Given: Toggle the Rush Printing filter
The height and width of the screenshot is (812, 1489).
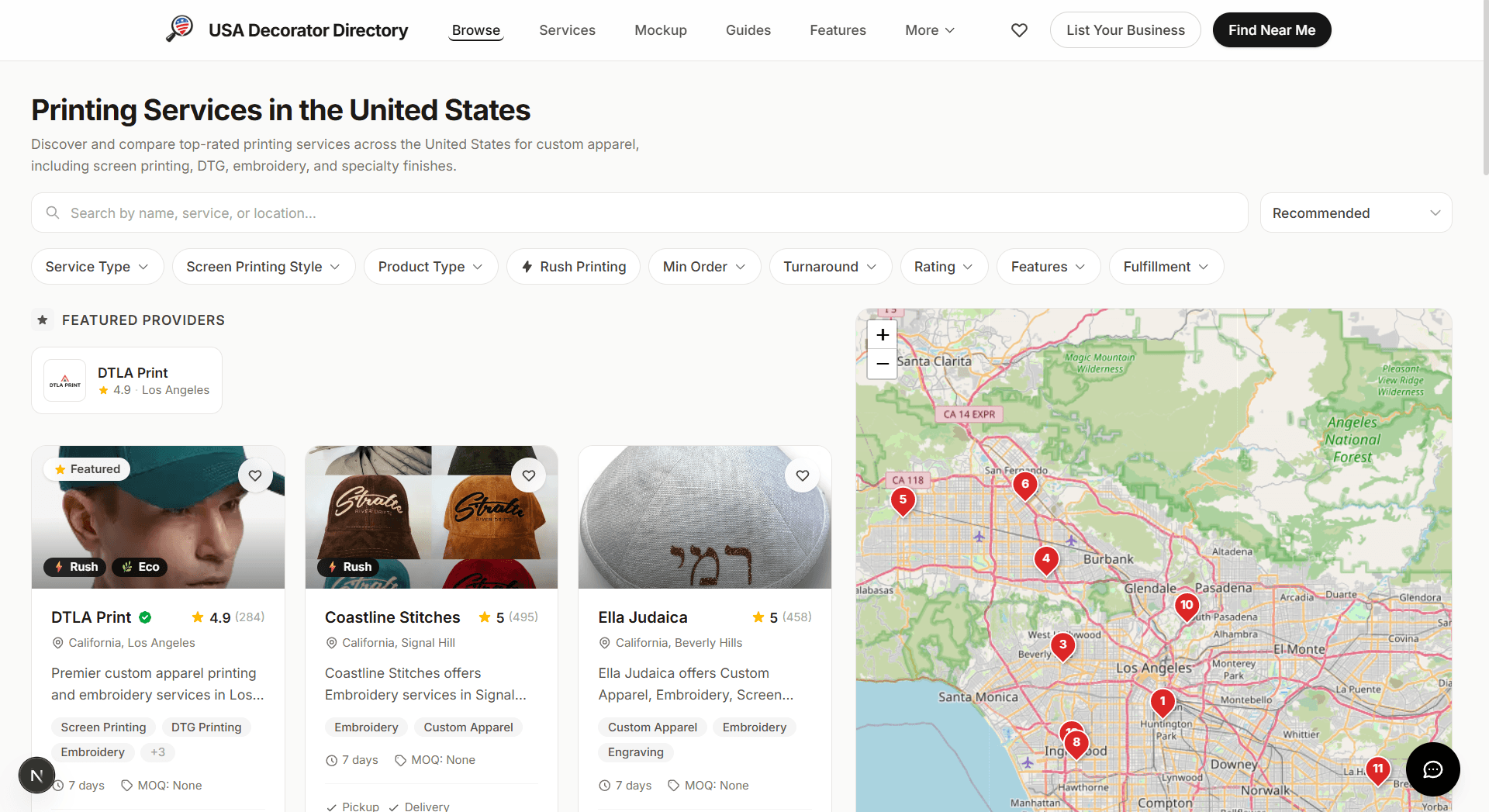Looking at the screenshot, I should [x=573, y=267].
